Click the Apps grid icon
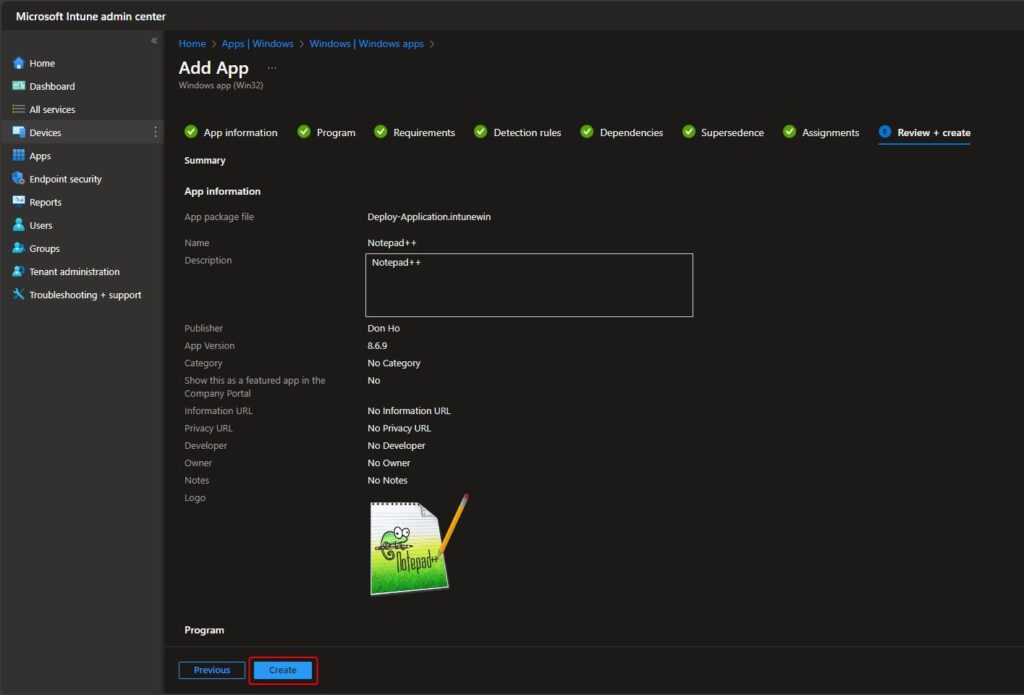Image resolution: width=1024 pixels, height=695 pixels. click(x=18, y=155)
